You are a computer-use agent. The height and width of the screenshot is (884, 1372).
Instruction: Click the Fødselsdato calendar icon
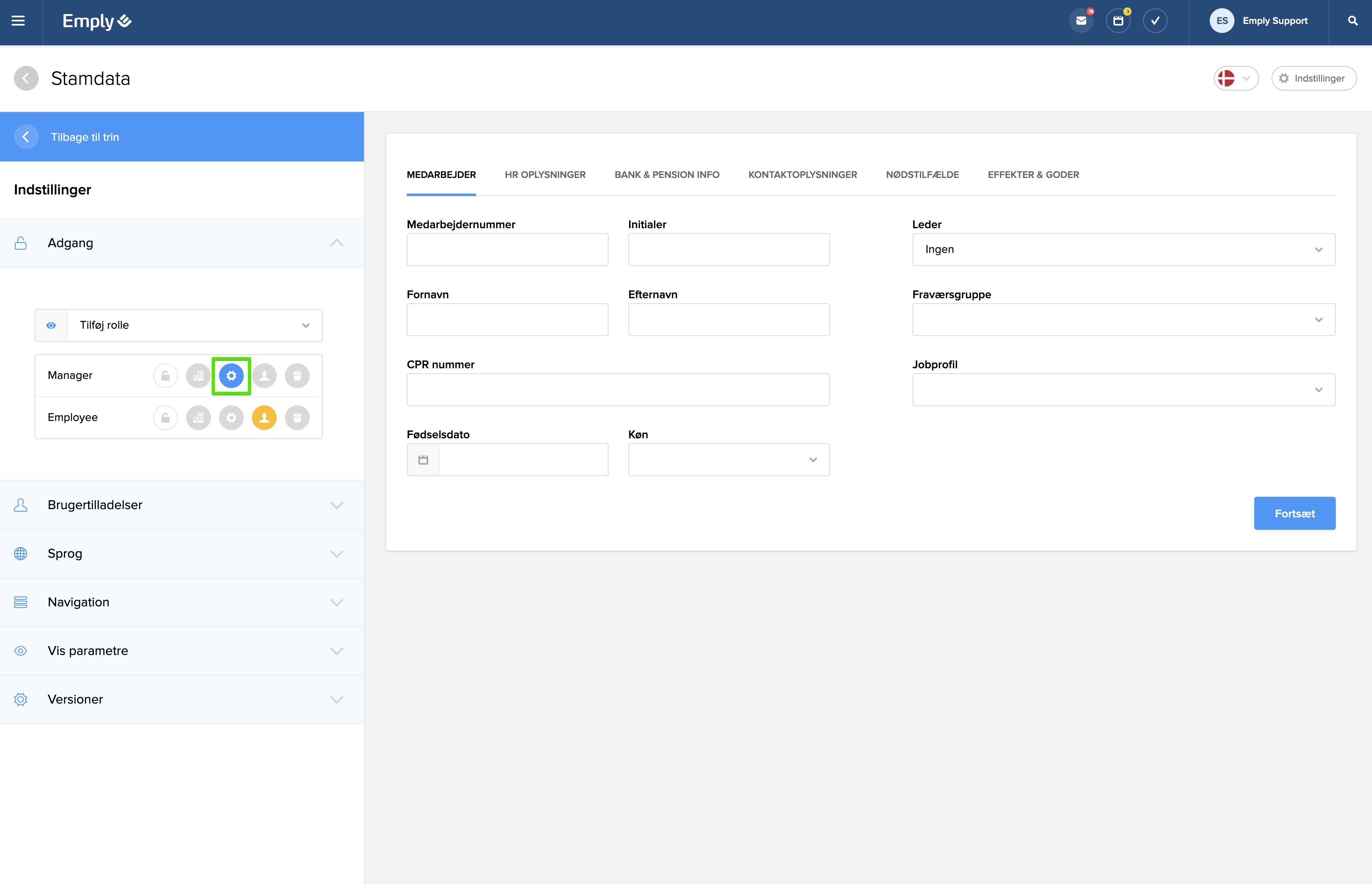423,459
